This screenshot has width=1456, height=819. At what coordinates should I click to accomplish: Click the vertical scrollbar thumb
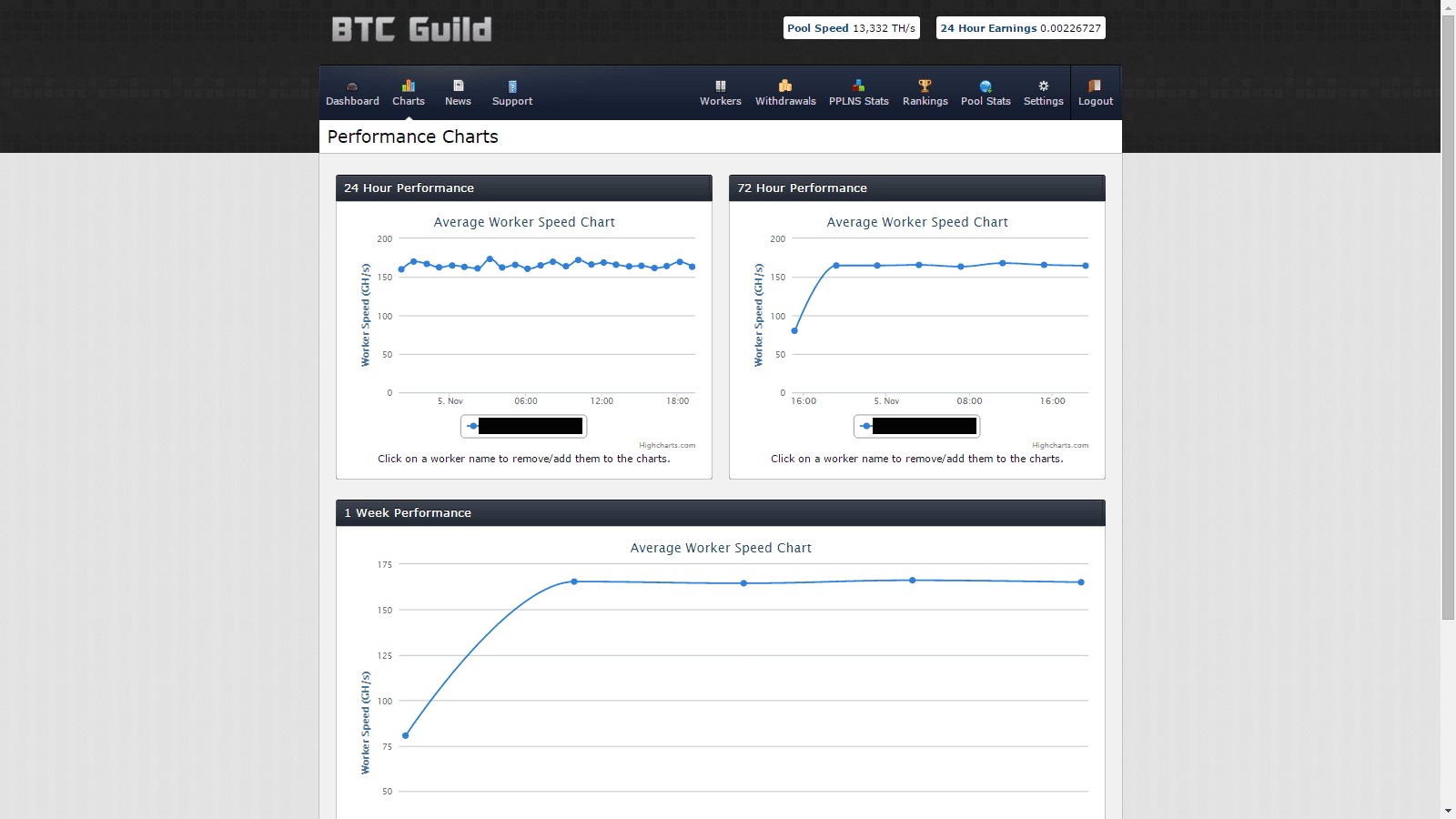[x=1448, y=318]
